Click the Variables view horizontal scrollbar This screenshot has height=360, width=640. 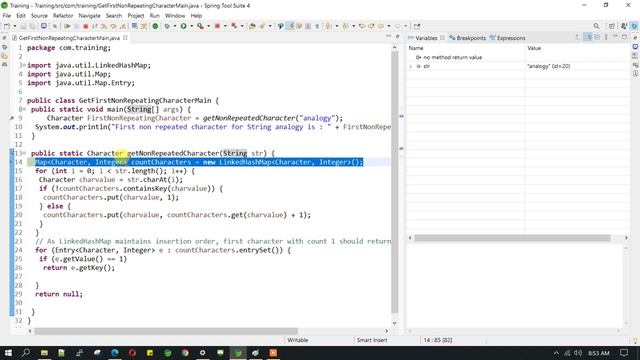pos(512,238)
